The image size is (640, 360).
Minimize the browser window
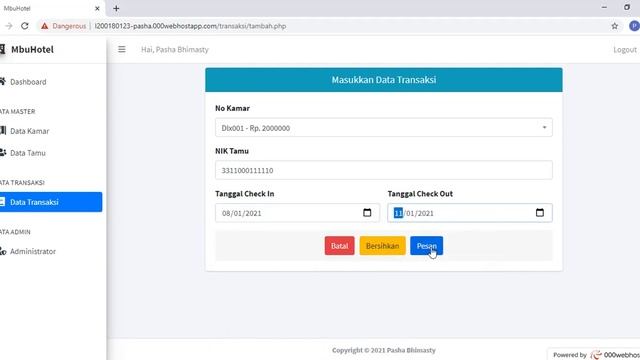tap(604, 7)
